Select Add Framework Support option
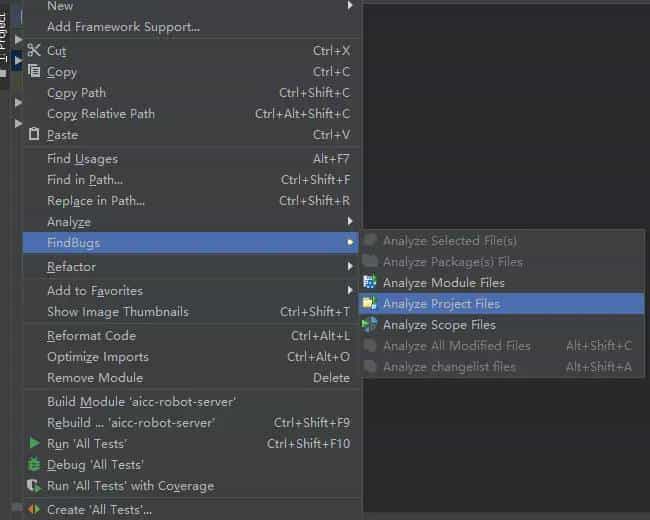The width and height of the screenshot is (650, 520). (x=123, y=27)
